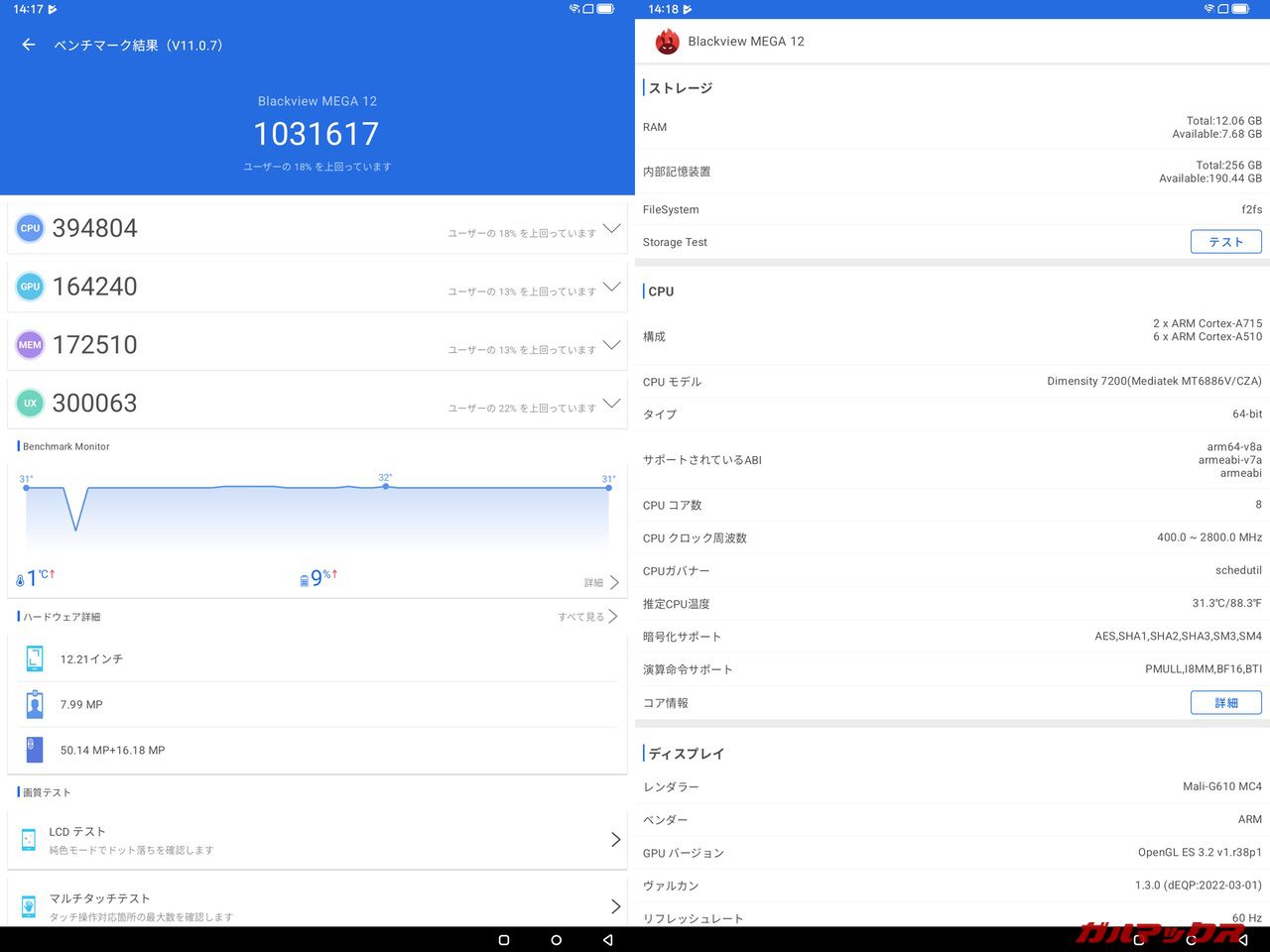
Task: Expand the CPU score 394804 details
Action: pos(611,228)
